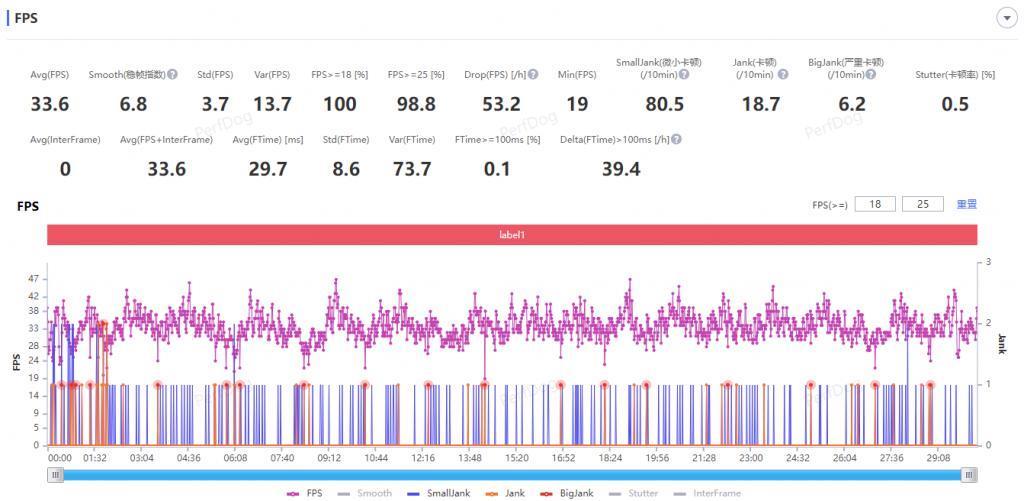Collapse FPS panel with top-right arrow
Screen dimensions: 1024x501
(x=1006, y=18)
